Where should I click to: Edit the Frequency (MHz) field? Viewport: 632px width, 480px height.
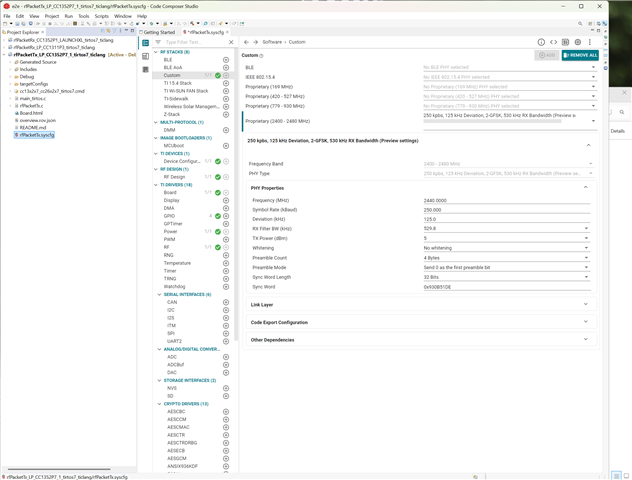507,200
